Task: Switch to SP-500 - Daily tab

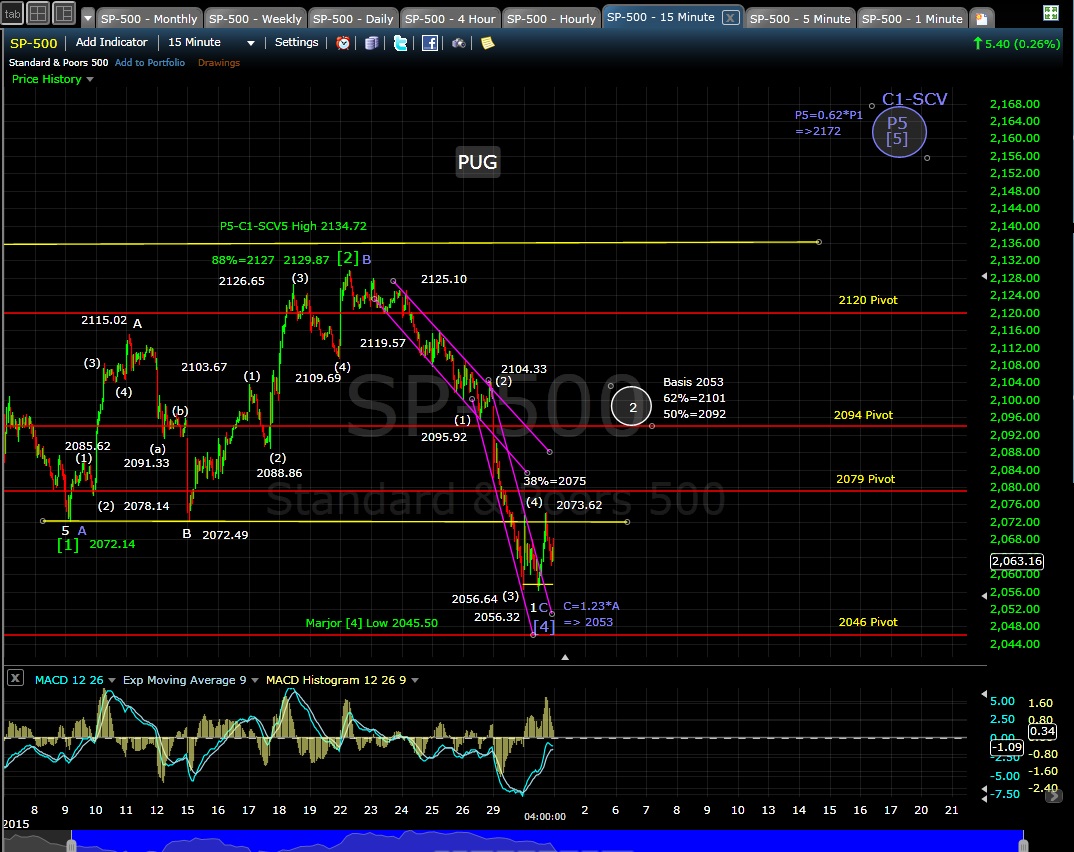Action: point(353,18)
